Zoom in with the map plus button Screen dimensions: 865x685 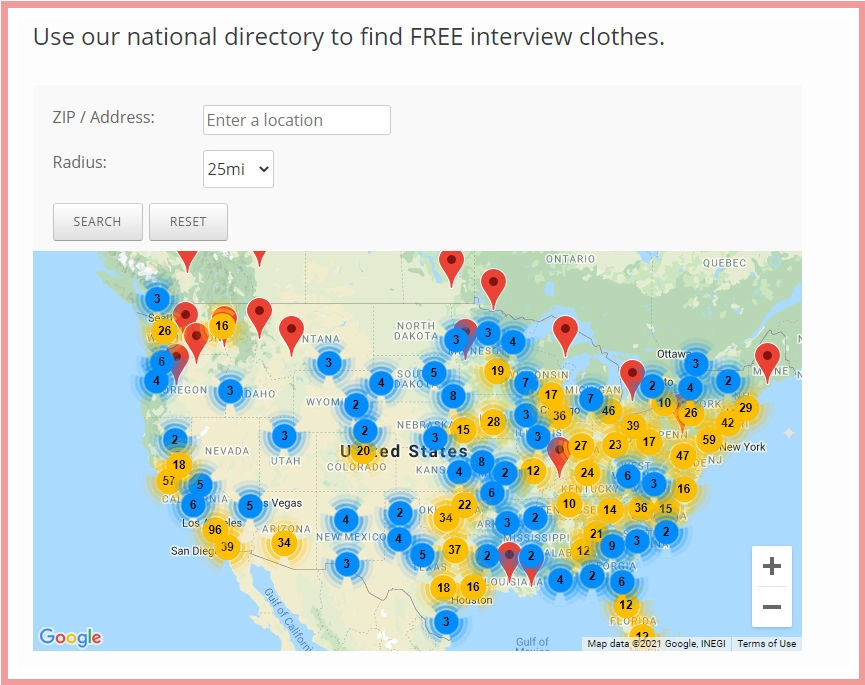coord(771,566)
